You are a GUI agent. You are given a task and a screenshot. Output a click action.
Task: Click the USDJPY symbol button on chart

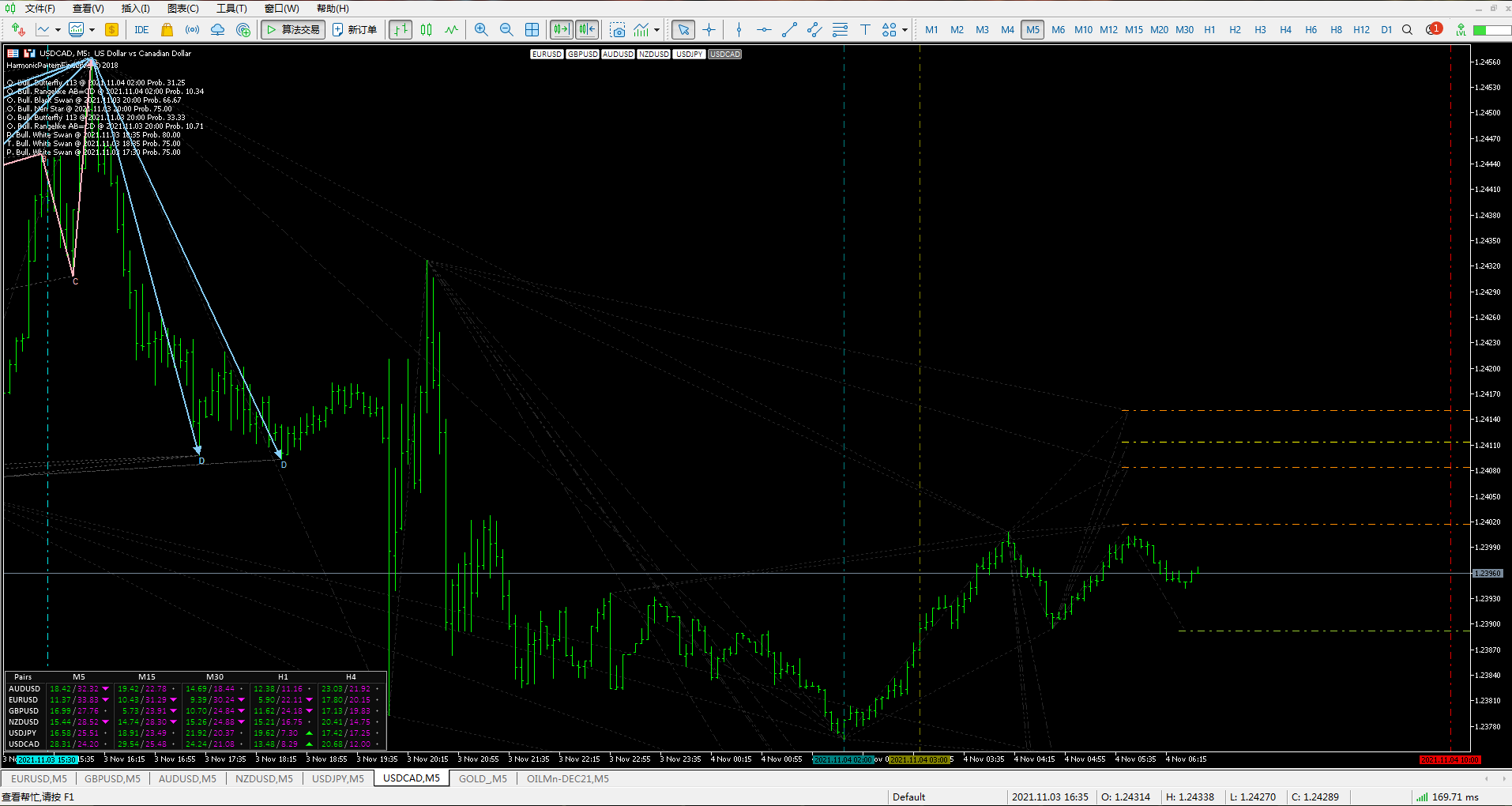(x=689, y=55)
